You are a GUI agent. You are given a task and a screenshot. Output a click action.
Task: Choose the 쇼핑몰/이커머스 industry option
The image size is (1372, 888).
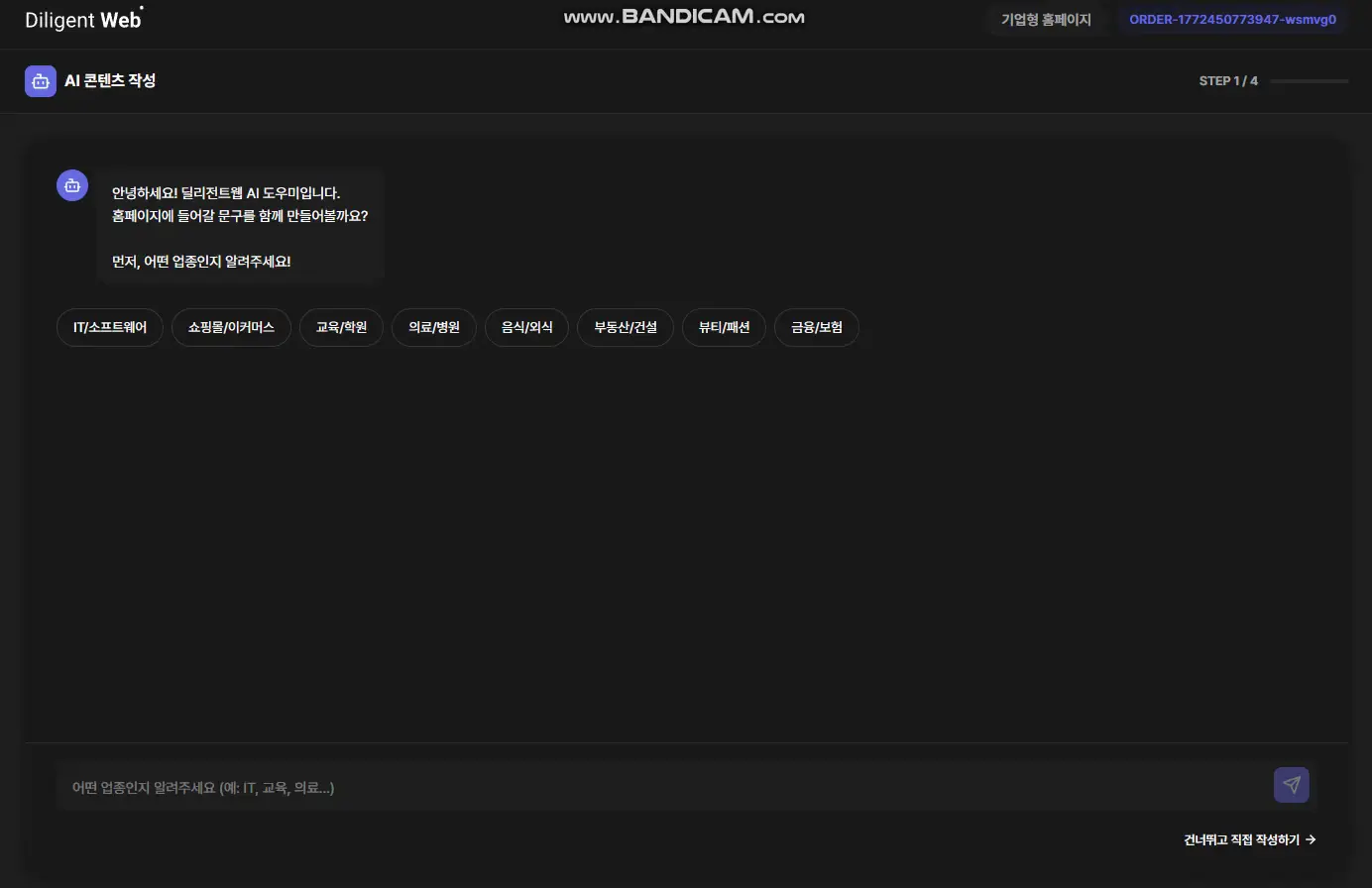click(x=231, y=327)
